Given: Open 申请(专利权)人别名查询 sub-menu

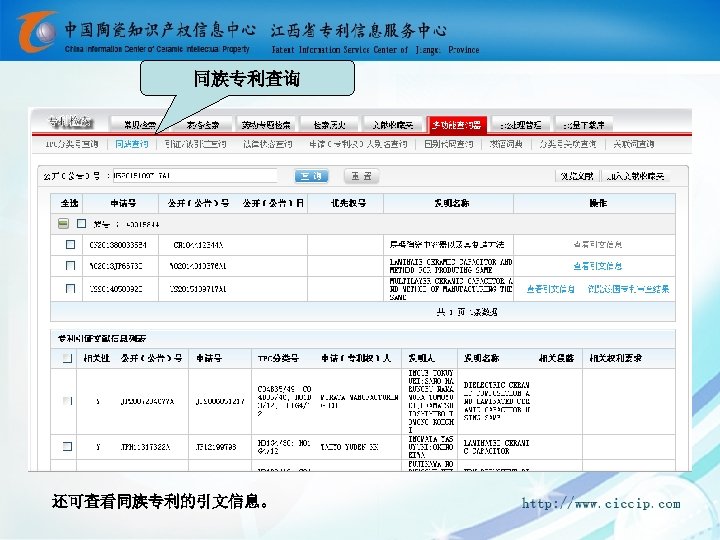Looking at the screenshot, I should 358,144.
